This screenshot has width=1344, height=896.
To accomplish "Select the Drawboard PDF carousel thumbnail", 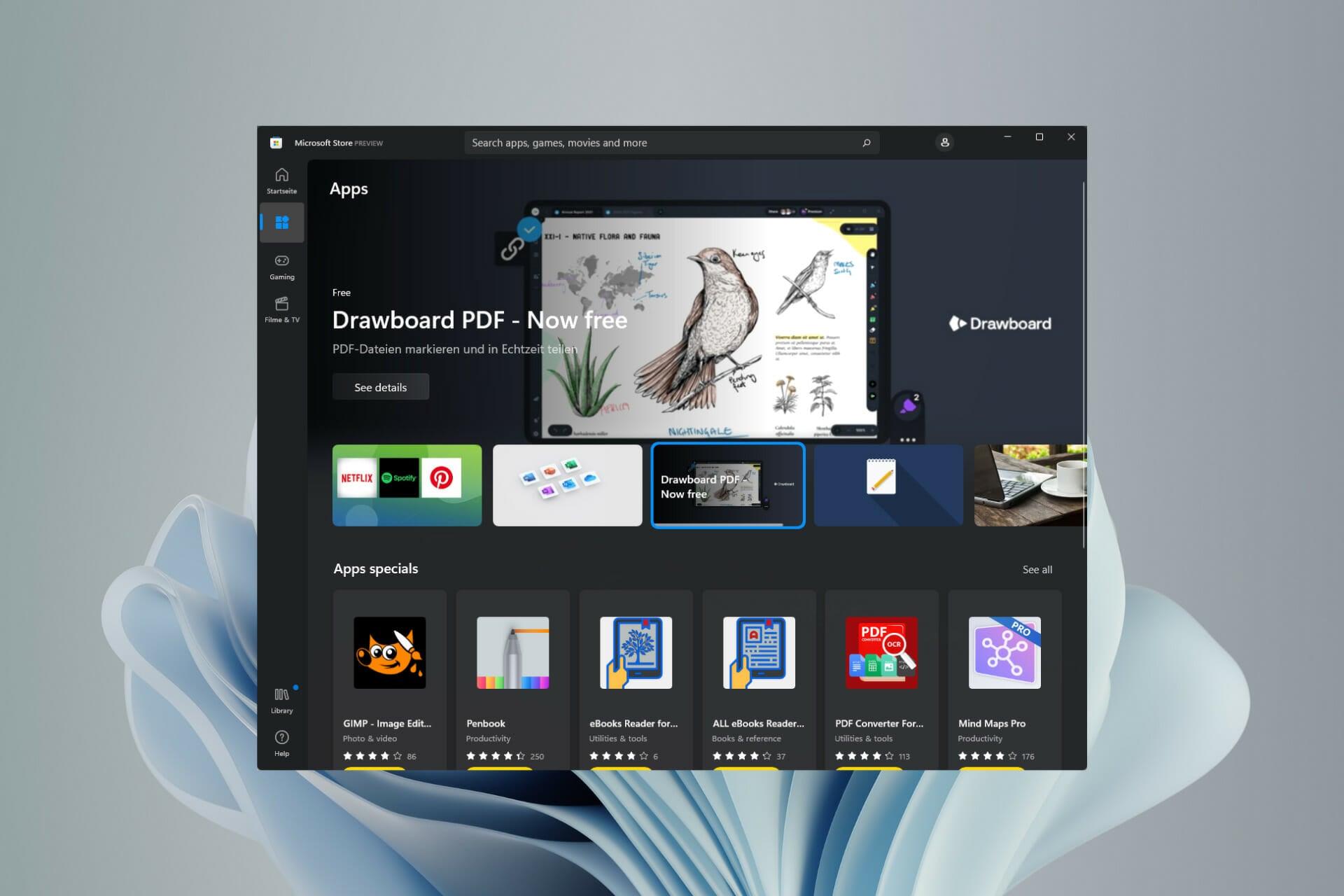I will [728, 485].
